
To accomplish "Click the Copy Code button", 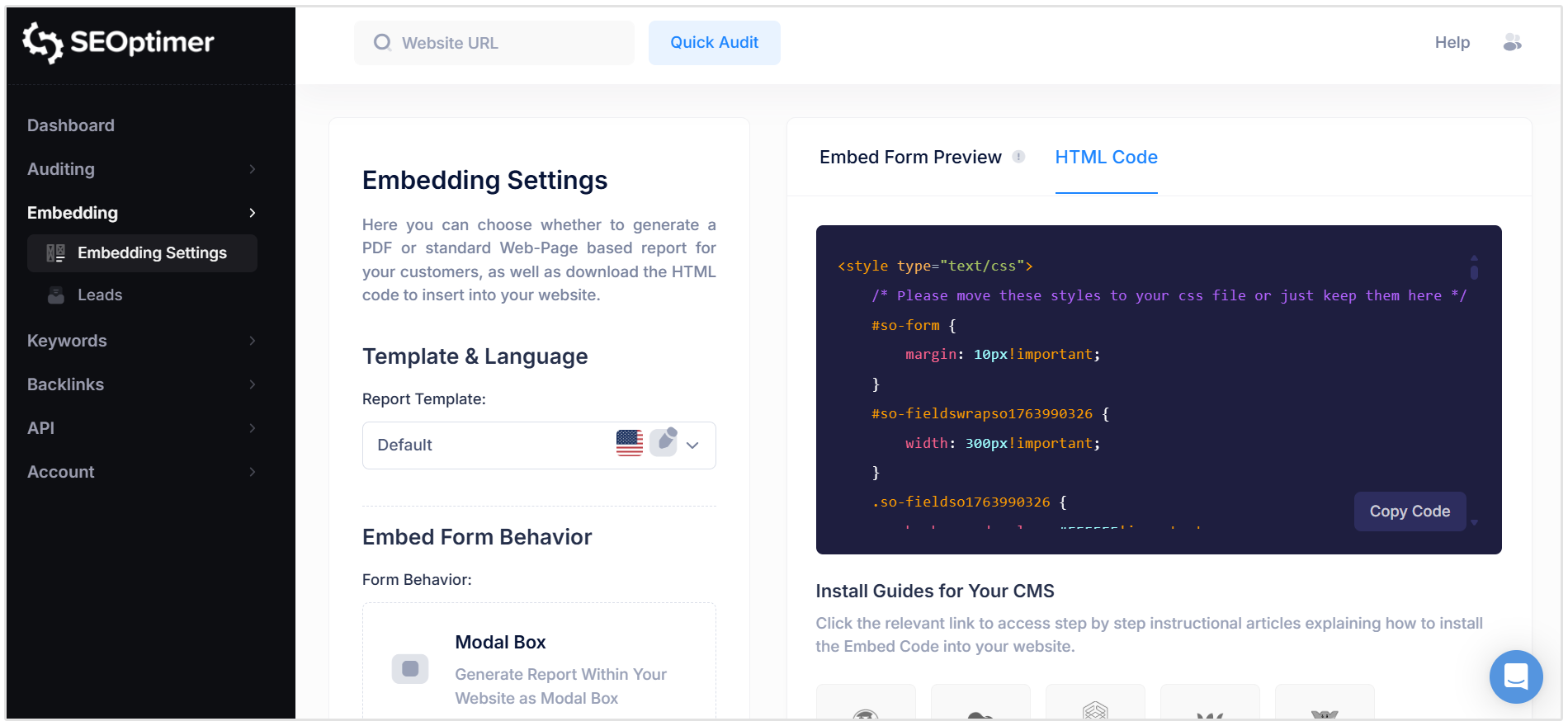I will (x=1410, y=511).
